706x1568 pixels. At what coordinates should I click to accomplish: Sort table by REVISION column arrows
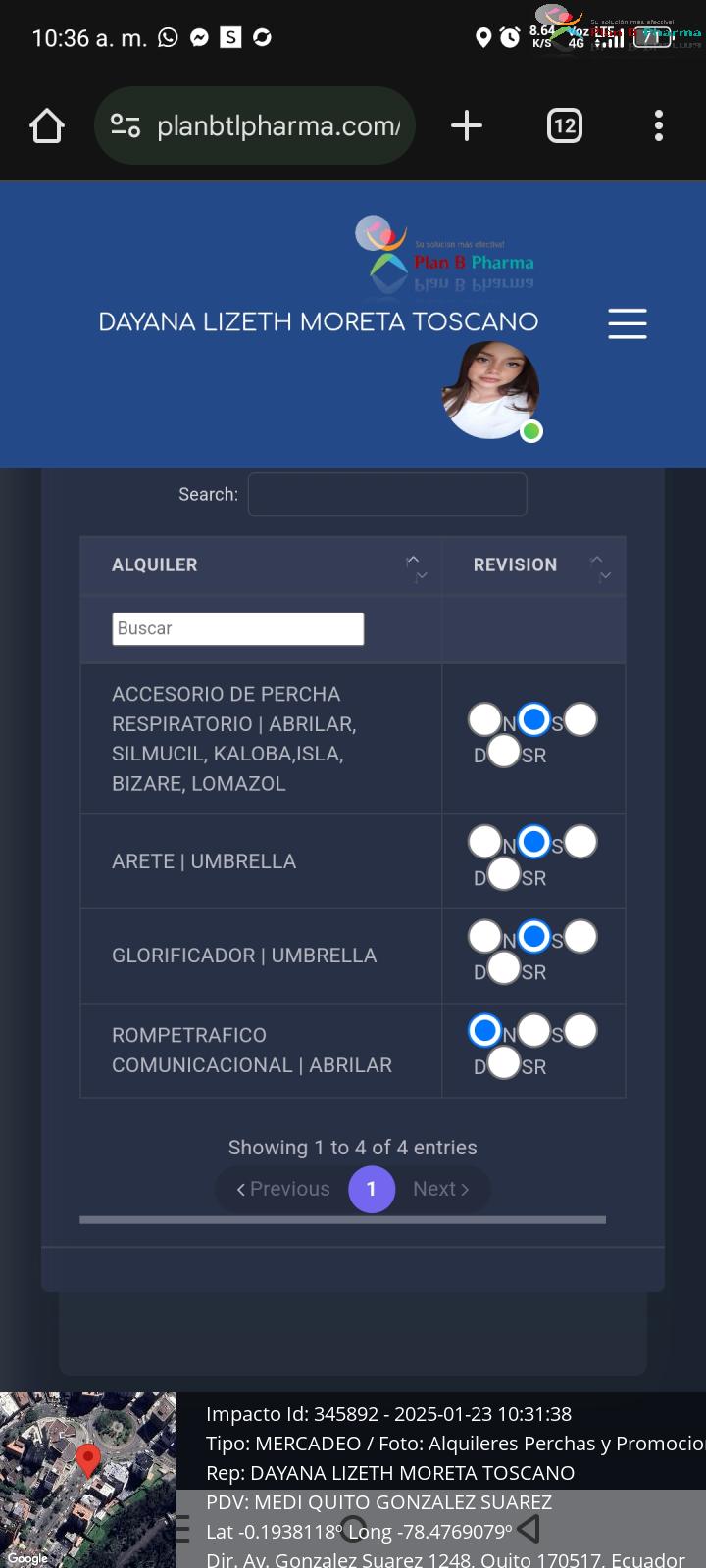coord(600,566)
